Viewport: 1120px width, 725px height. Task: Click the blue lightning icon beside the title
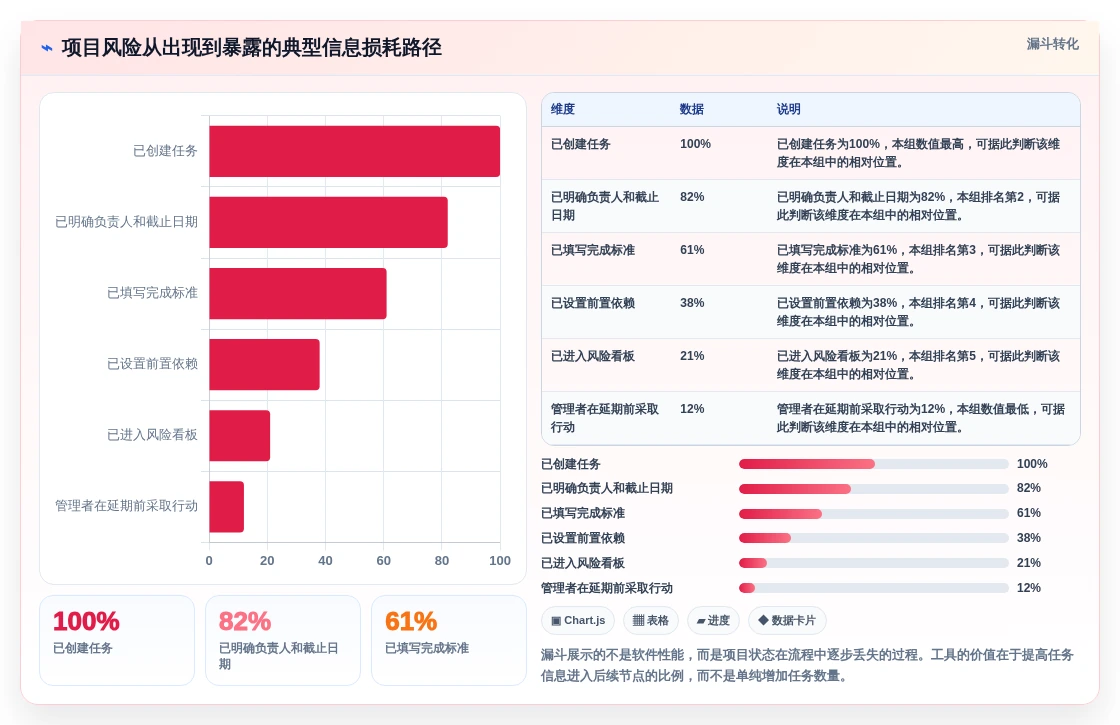coord(47,48)
